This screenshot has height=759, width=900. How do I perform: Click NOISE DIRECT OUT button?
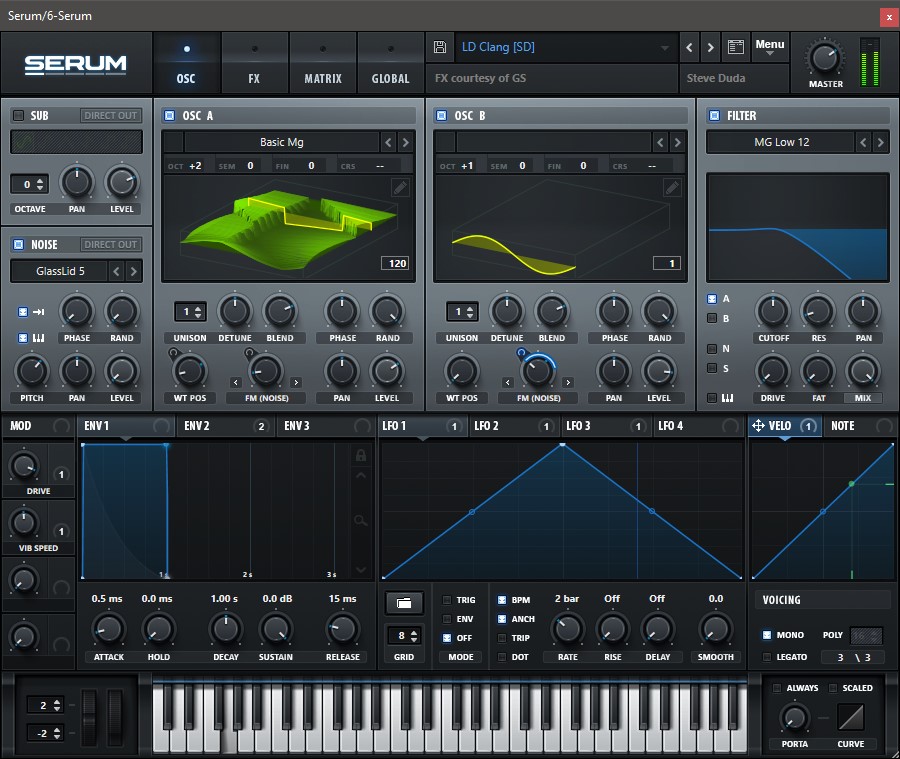(x=110, y=245)
